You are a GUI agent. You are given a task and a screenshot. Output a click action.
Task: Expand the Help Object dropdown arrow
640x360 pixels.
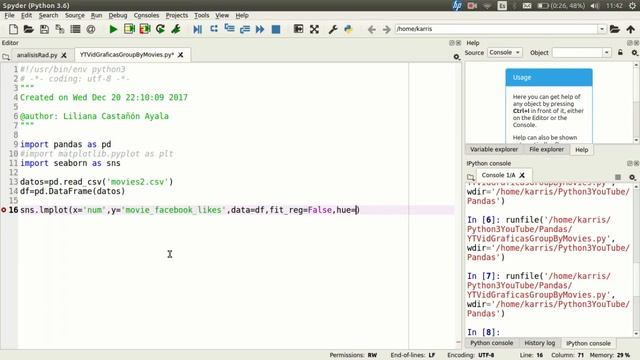607,52
